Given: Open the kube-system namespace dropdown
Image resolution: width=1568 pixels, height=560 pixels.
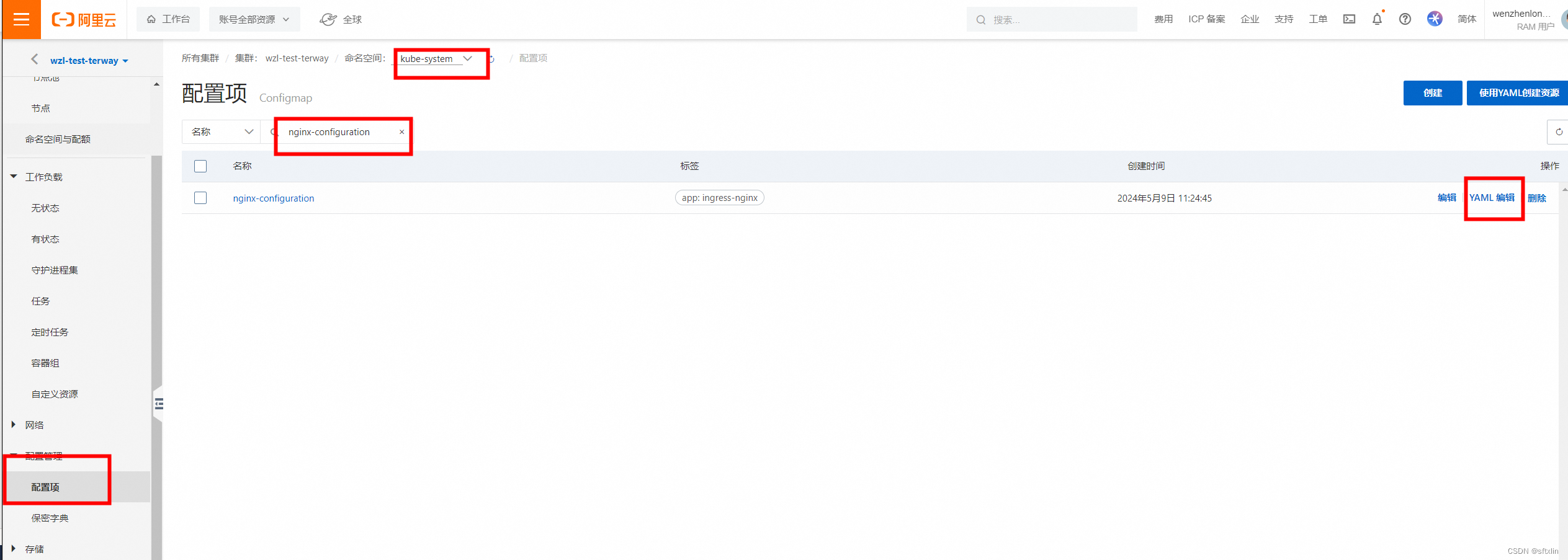Looking at the screenshot, I should 436,59.
